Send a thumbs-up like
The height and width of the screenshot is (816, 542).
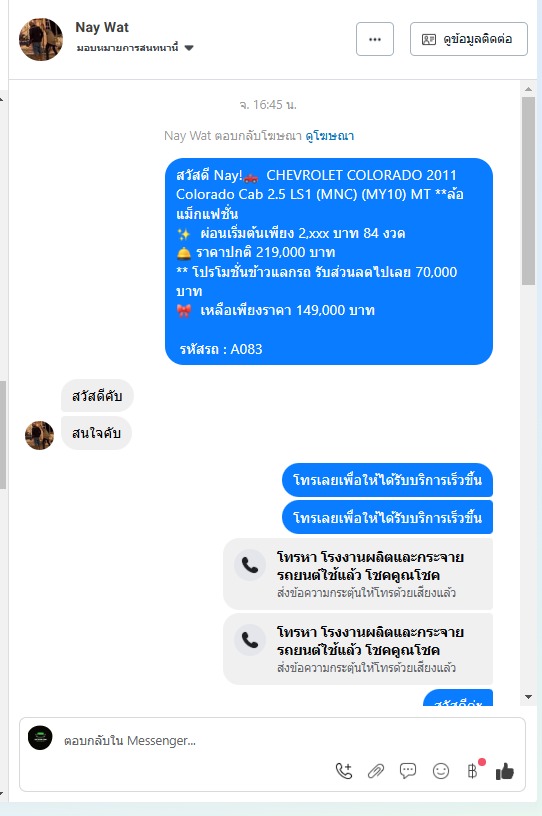point(505,771)
